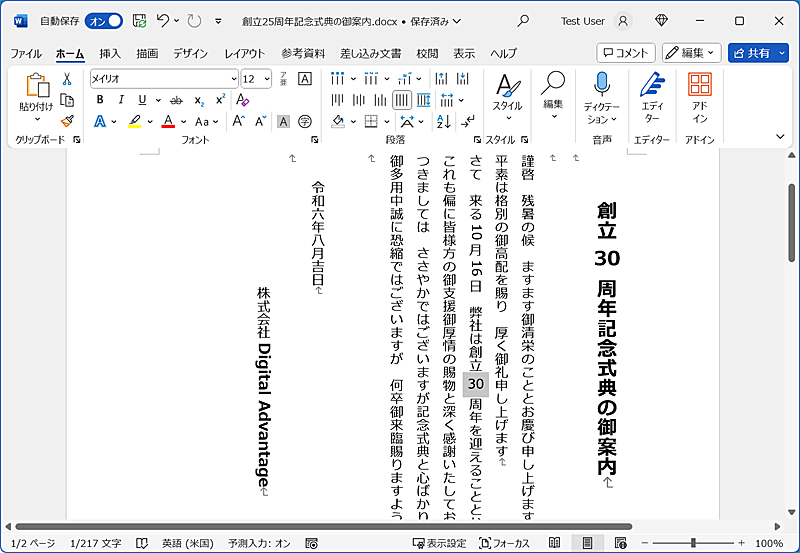The height and width of the screenshot is (553, 800).
Task: Click the Subscript icon
Action: pos(199,99)
